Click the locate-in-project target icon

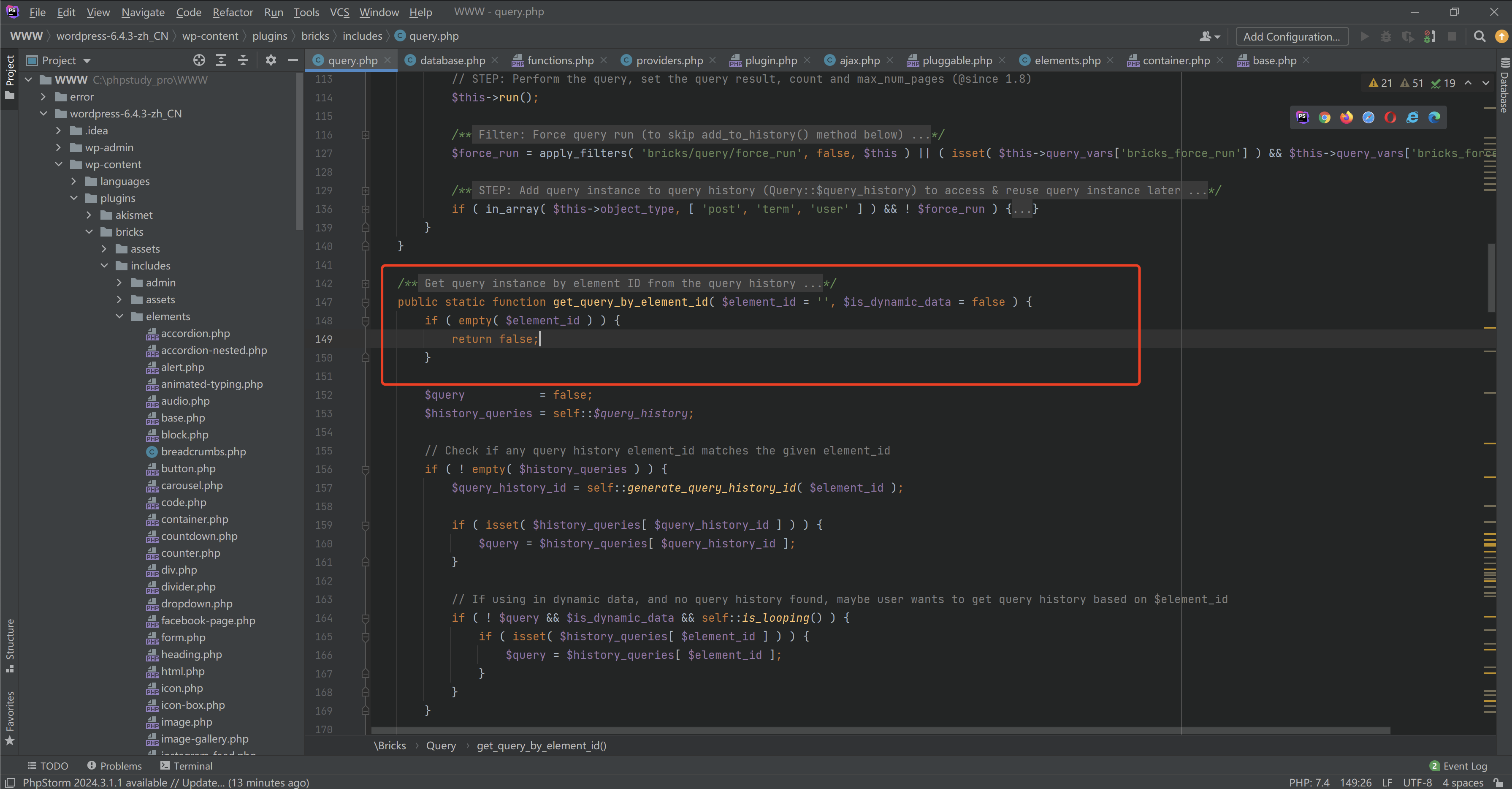[199, 60]
